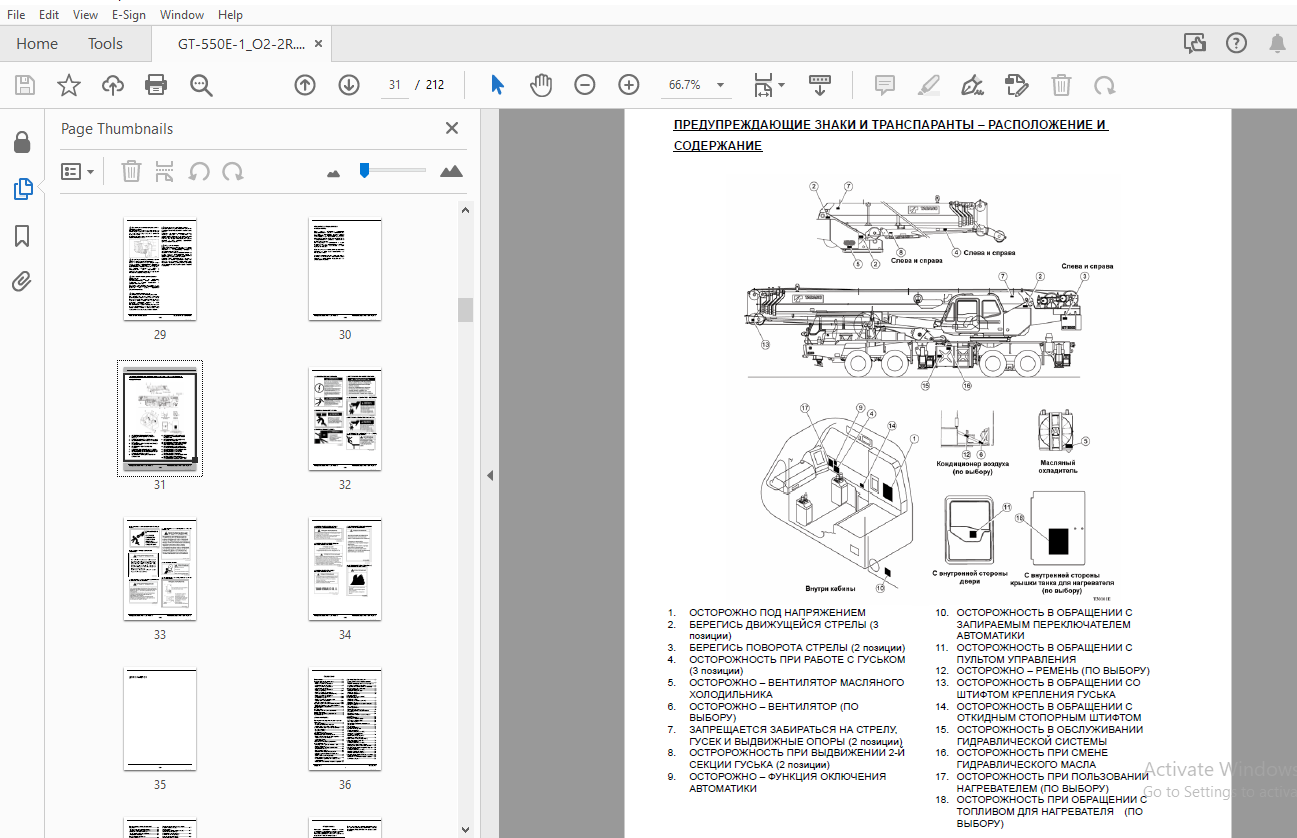Open the share review comments icon
The image size is (1297, 838).
point(1194,43)
